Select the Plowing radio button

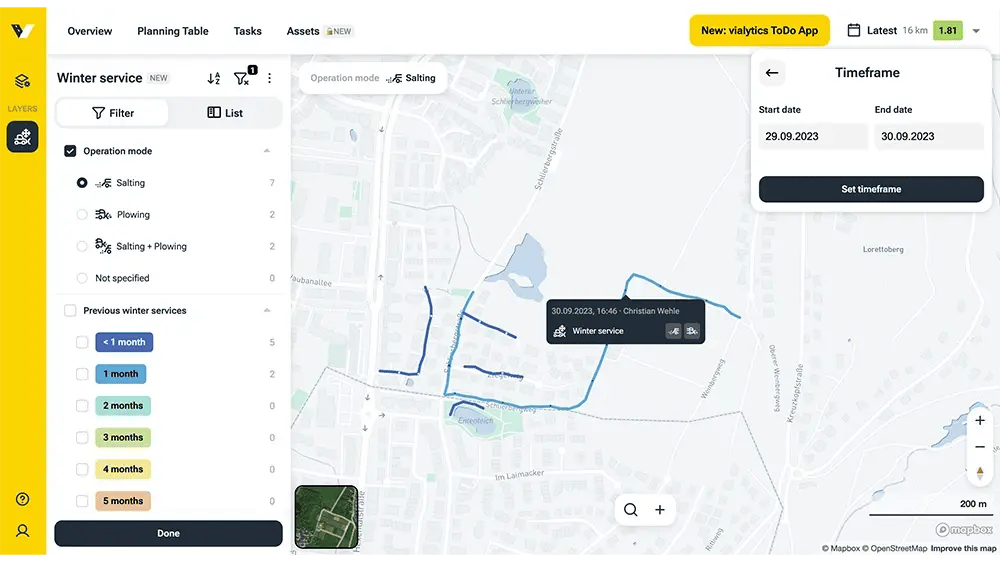point(82,214)
